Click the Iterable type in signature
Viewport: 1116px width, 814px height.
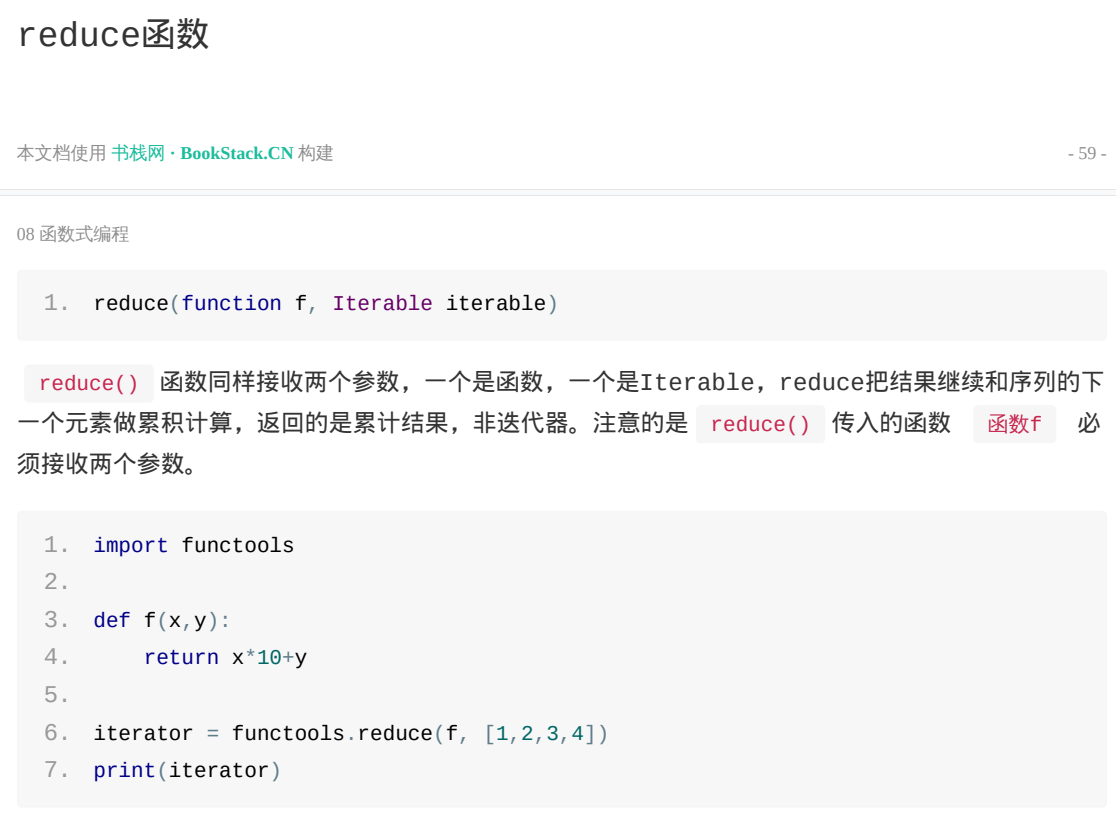coord(382,304)
